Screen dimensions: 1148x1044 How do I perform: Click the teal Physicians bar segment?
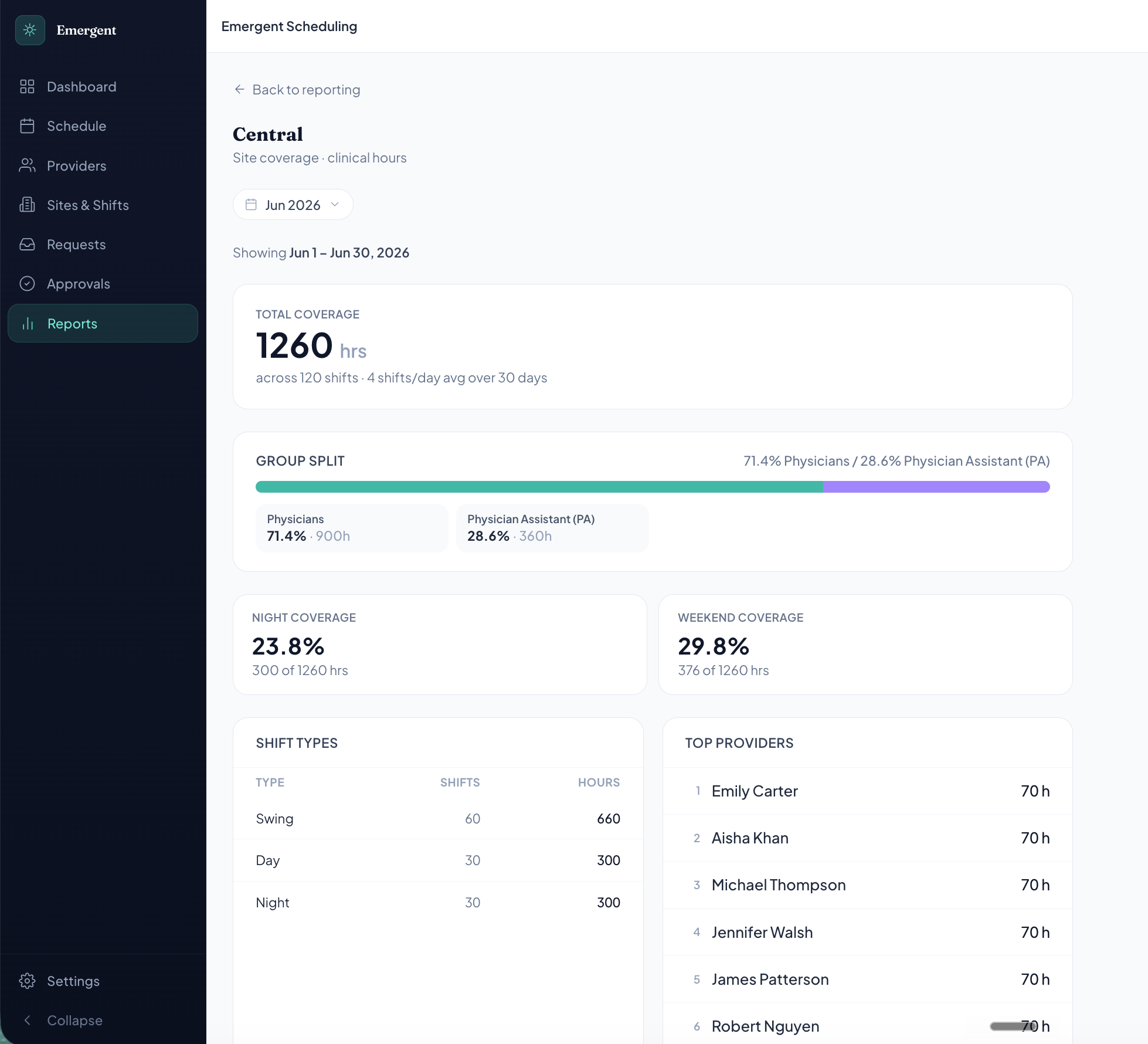click(539, 487)
